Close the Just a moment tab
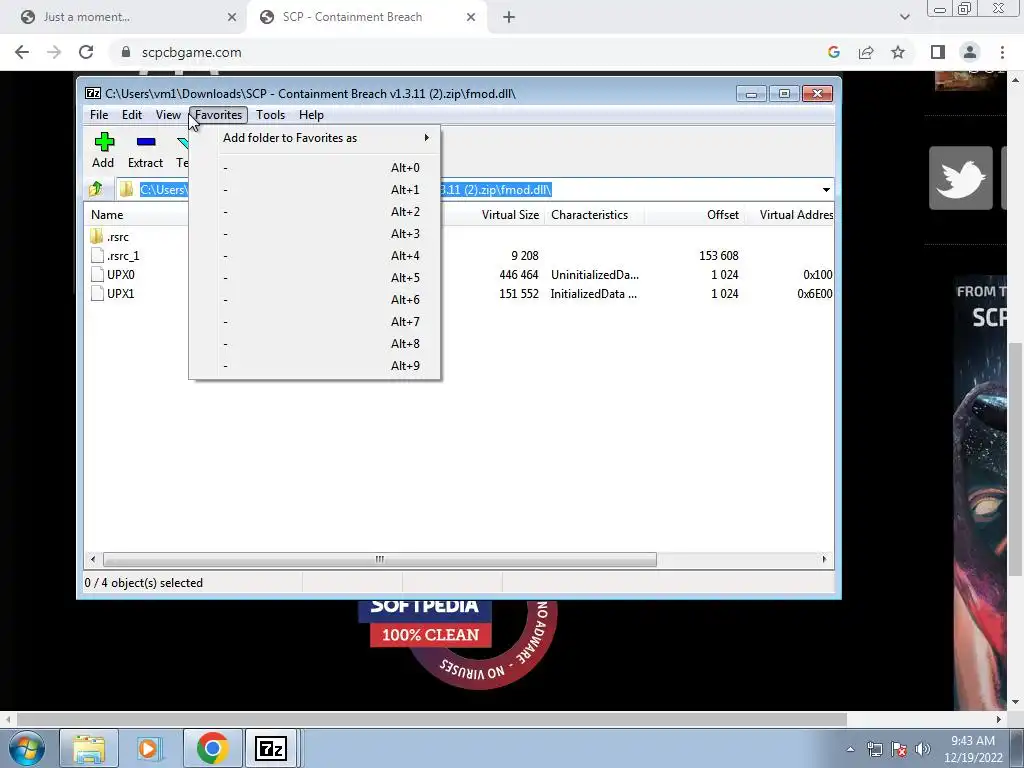This screenshot has width=1024, height=768. click(x=232, y=18)
